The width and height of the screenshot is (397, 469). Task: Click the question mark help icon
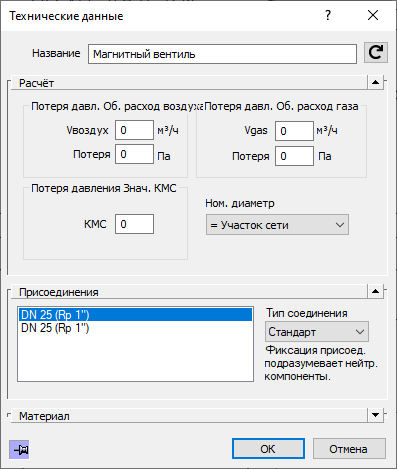(328, 15)
